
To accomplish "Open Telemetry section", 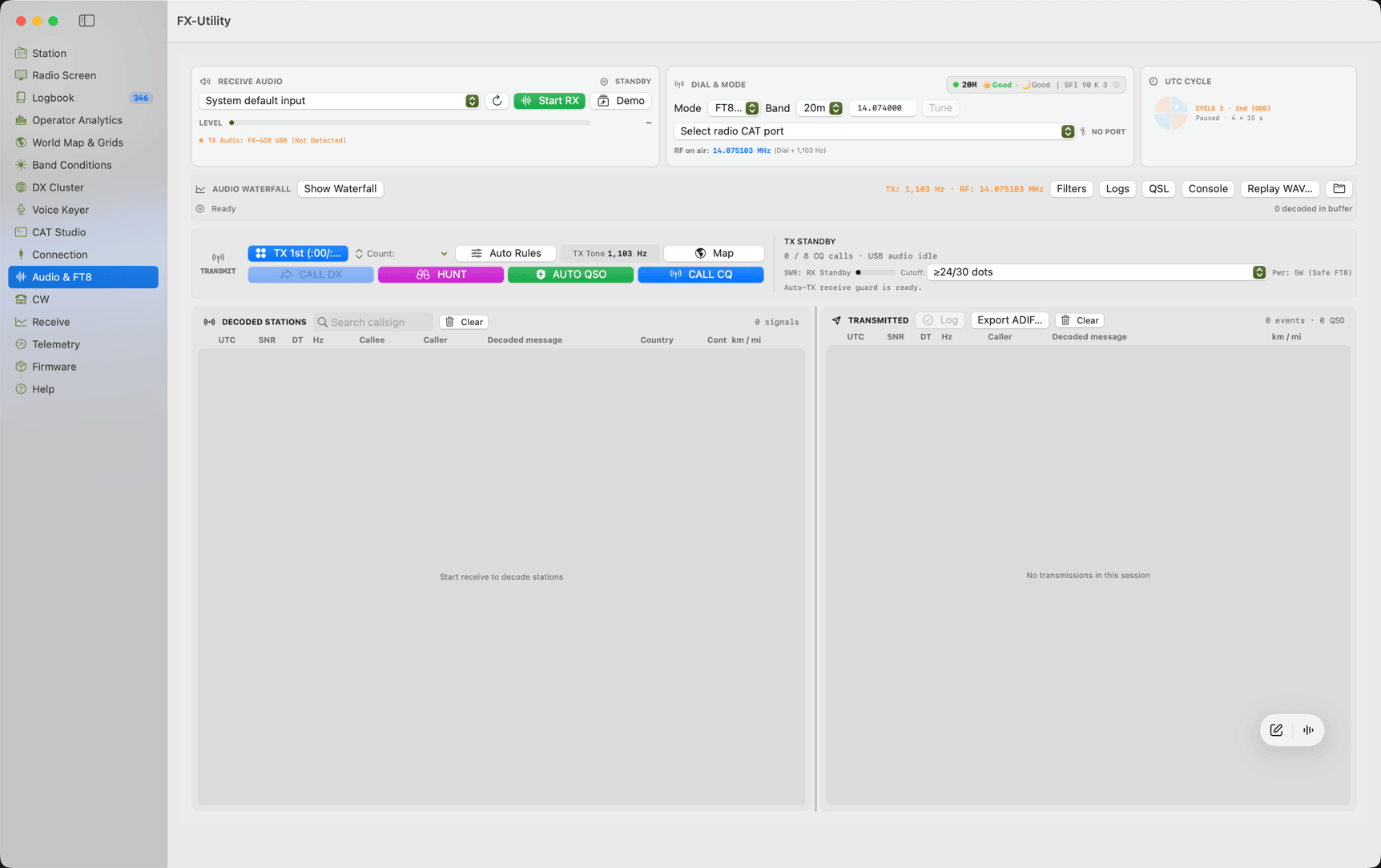I will click(x=83, y=344).
